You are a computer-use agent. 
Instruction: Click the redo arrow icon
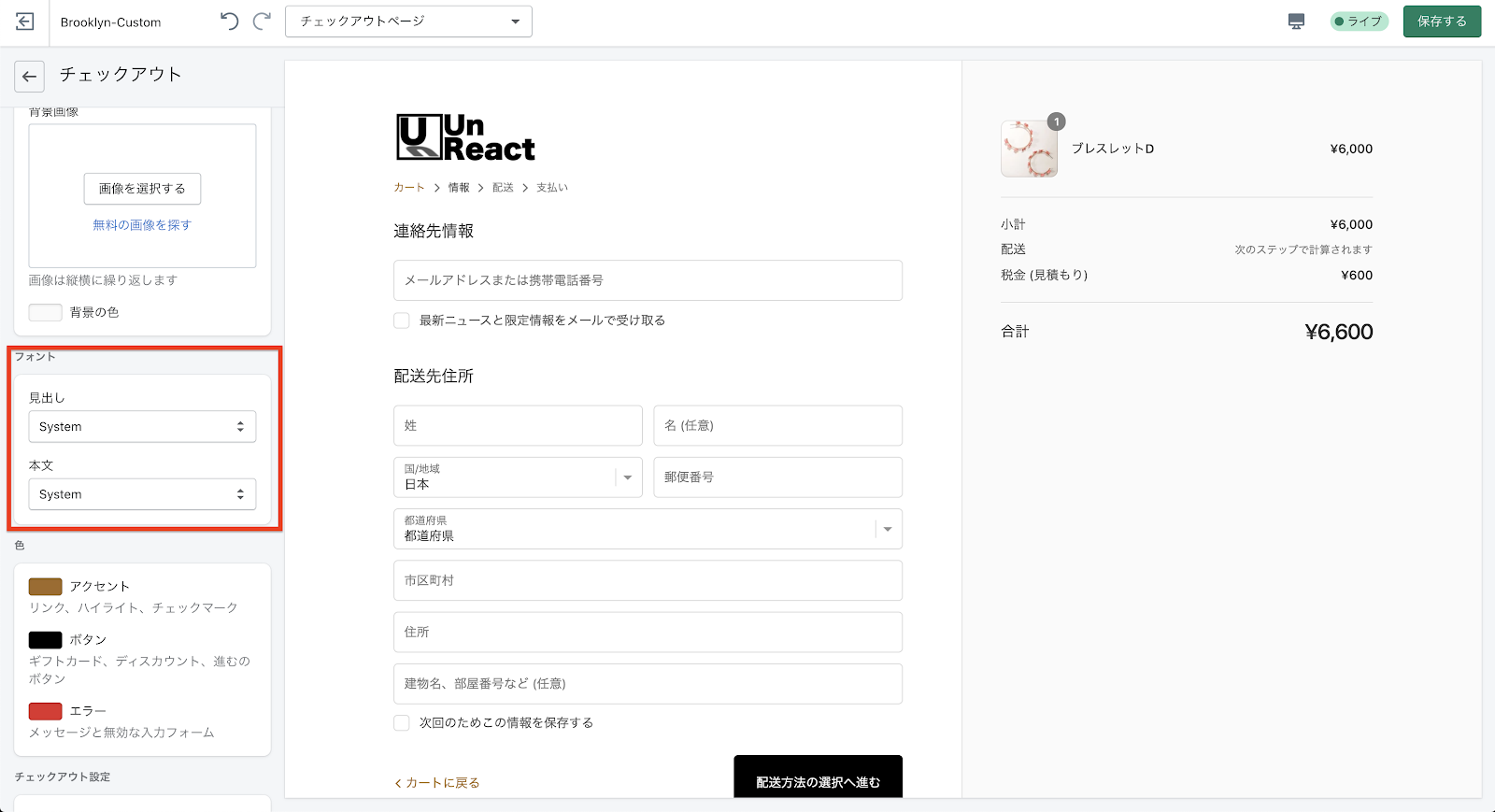pyautogui.click(x=262, y=21)
